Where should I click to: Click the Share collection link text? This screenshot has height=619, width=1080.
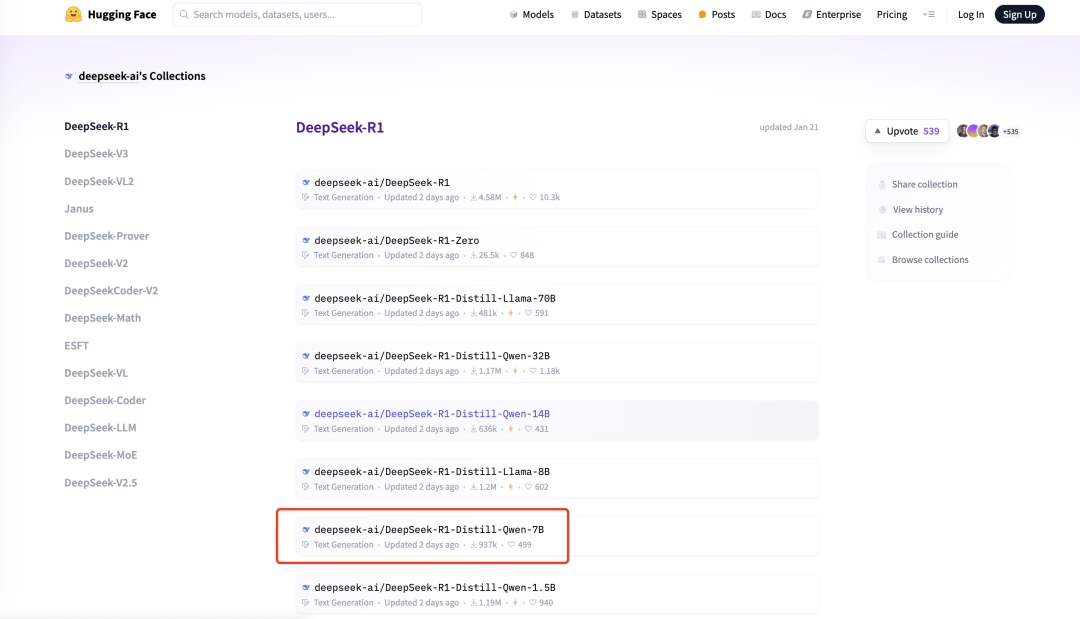[924, 185]
